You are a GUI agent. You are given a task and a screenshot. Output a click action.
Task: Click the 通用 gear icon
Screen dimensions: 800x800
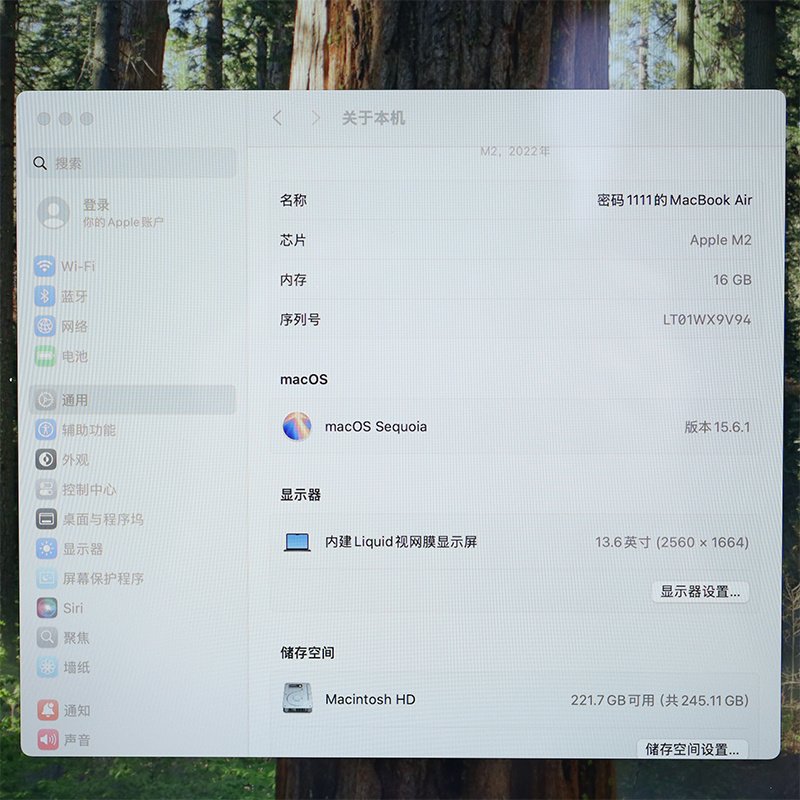45,400
